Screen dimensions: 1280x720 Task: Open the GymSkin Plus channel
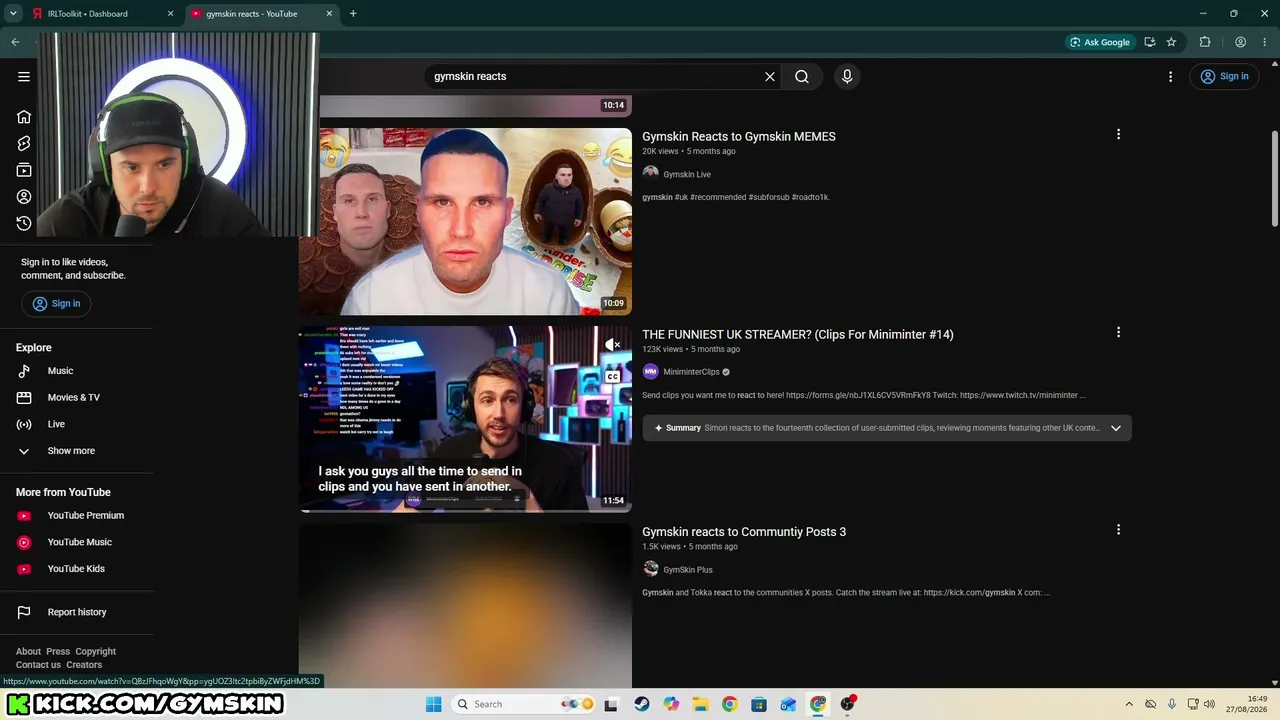point(688,570)
